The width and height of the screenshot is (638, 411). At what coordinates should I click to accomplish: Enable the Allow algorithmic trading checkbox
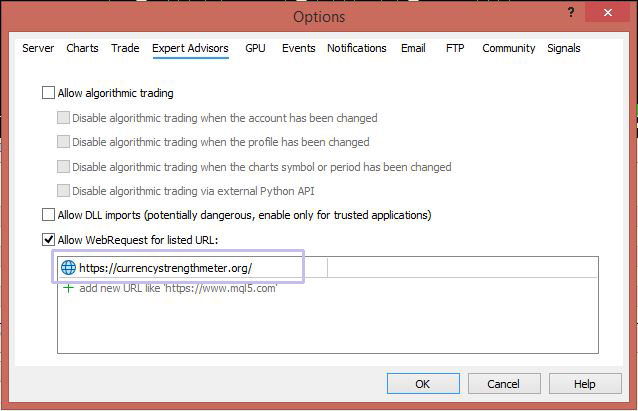[49, 93]
